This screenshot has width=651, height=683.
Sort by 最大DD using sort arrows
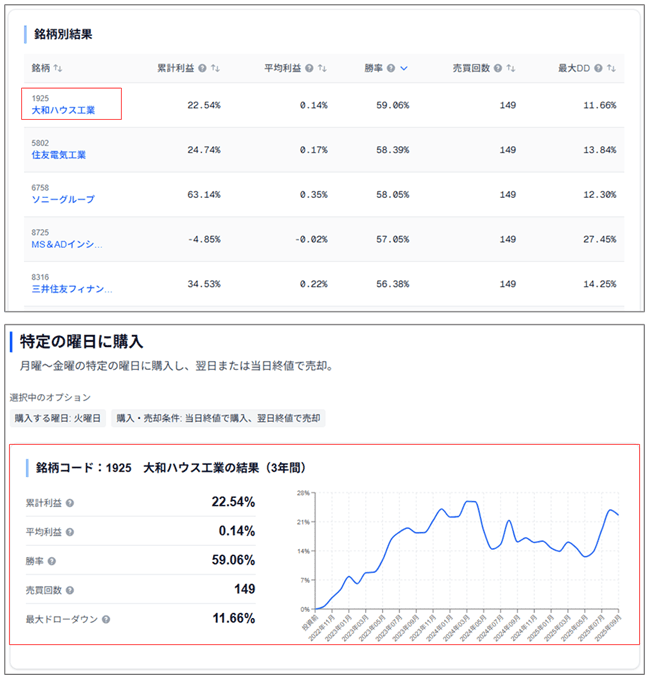611,68
